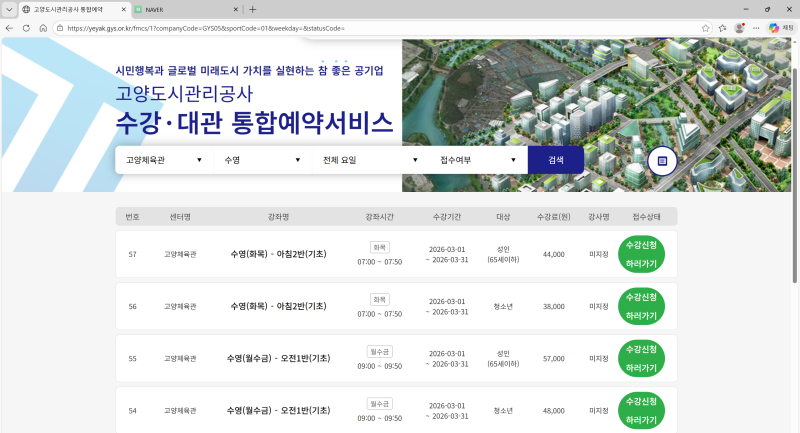This screenshot has width=800, height=433.
Task: Open the favorites list icon
Action: [x=722, y=28]
